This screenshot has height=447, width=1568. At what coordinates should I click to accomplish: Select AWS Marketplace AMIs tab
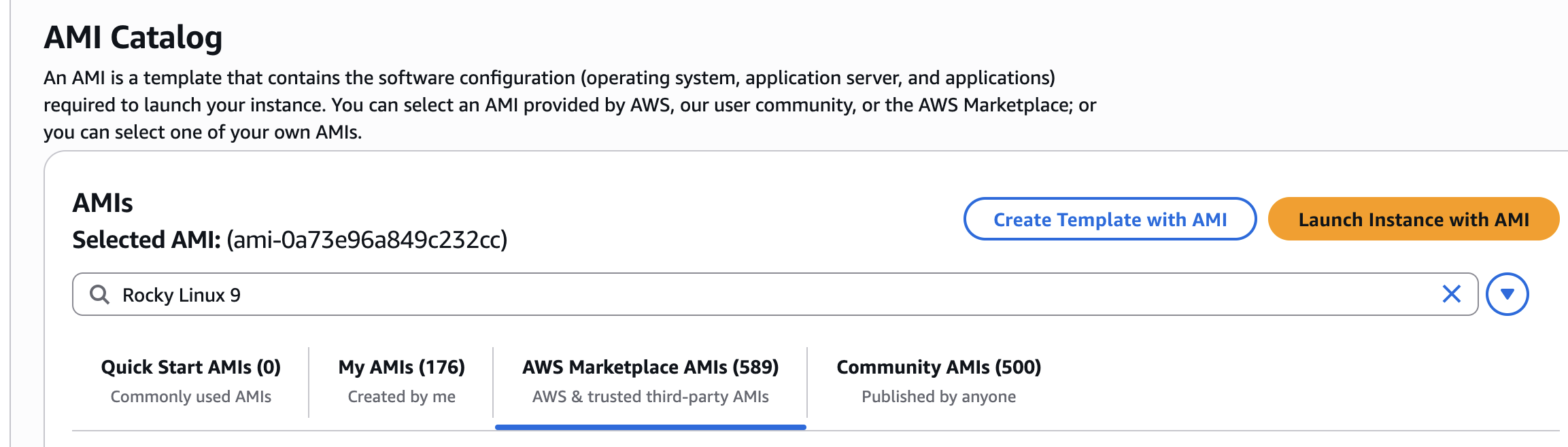[650, 368]
